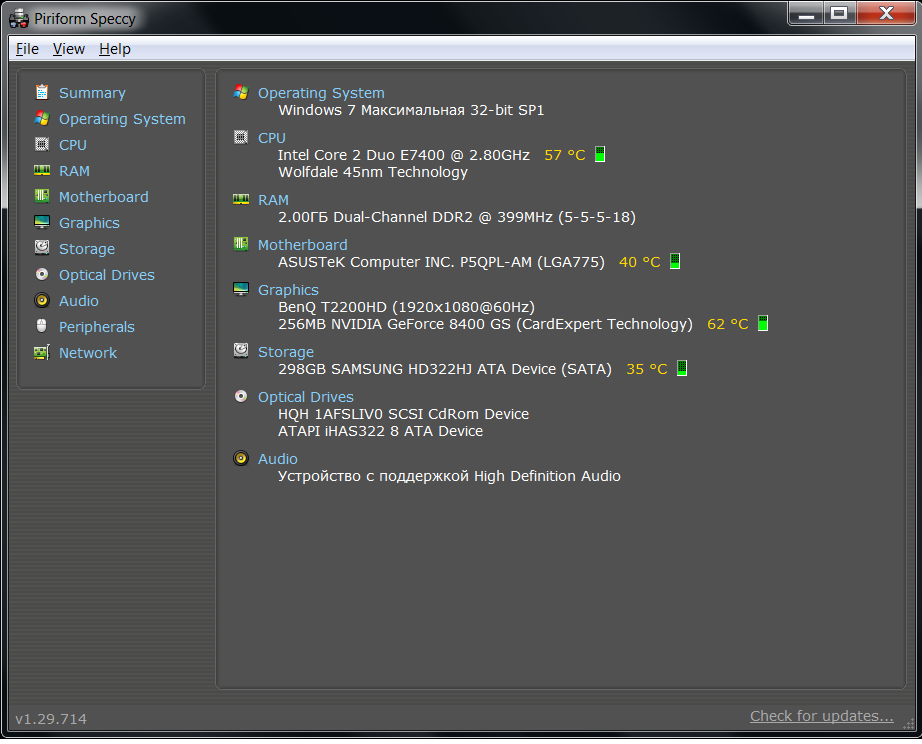Open the File menu
Viewport: 922px width, 744px height.
tap(27, 49)
